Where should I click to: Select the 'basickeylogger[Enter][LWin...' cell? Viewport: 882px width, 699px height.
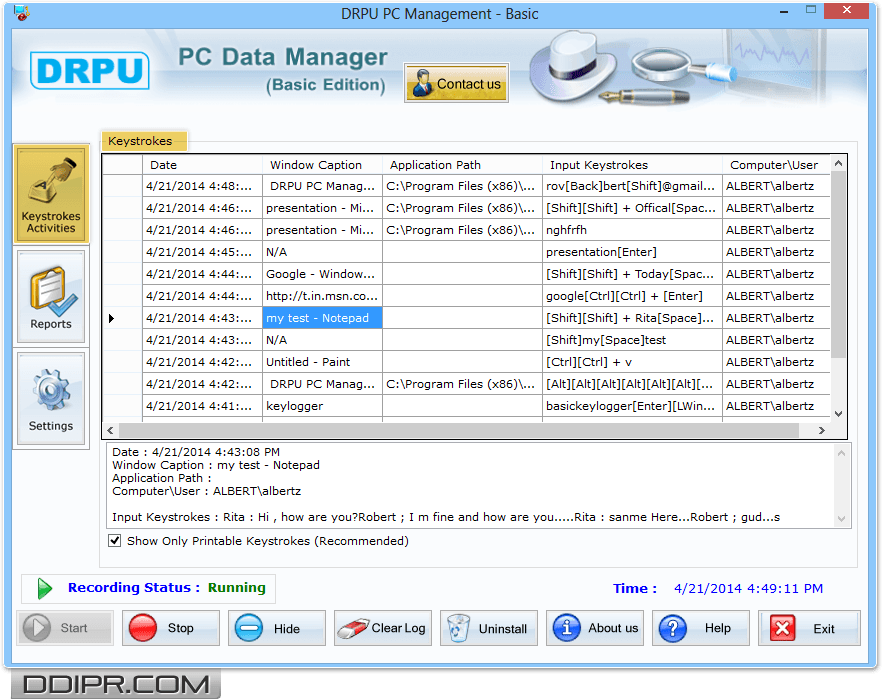pos(632,406)
